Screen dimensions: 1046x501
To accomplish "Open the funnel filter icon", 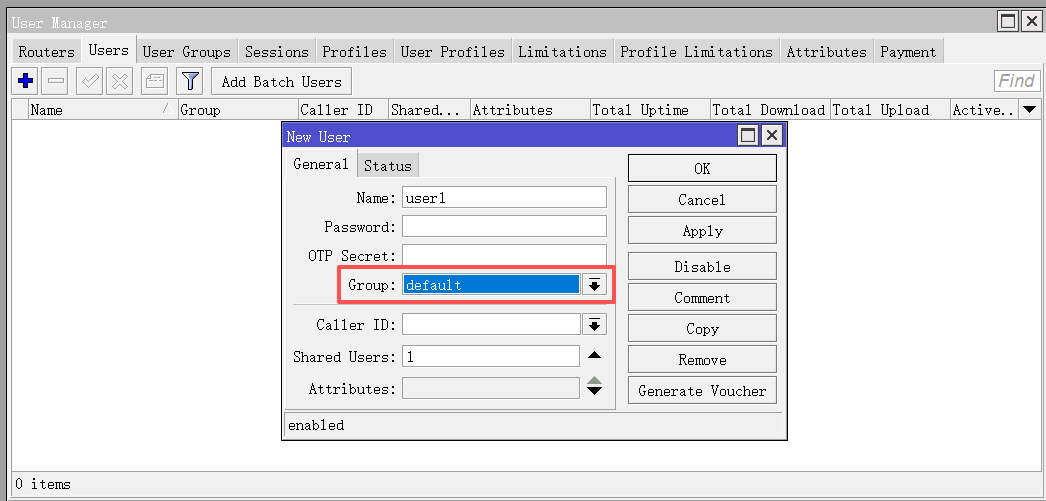I will point(190,81).
